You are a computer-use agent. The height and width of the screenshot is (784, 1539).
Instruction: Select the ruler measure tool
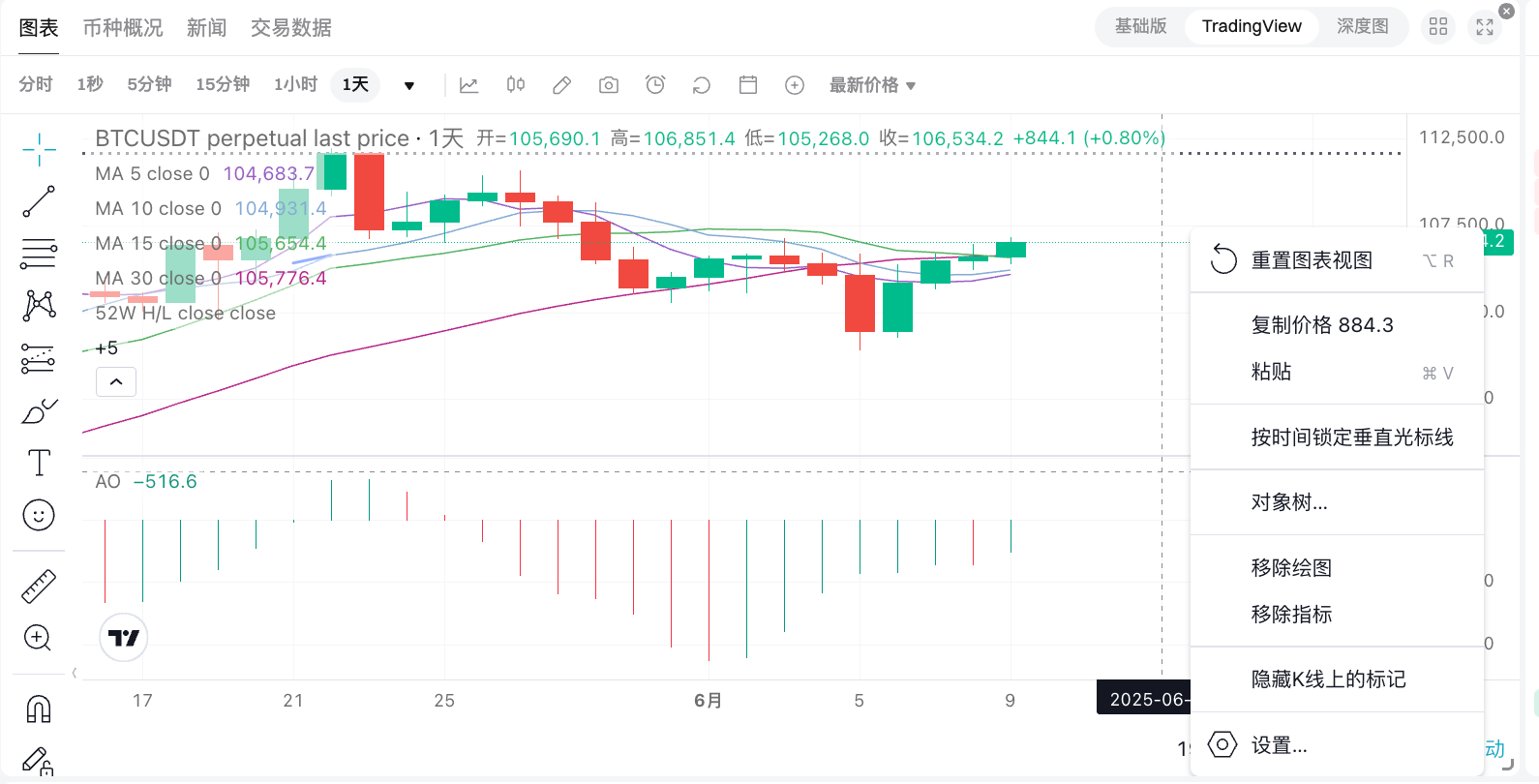point(39,587)
